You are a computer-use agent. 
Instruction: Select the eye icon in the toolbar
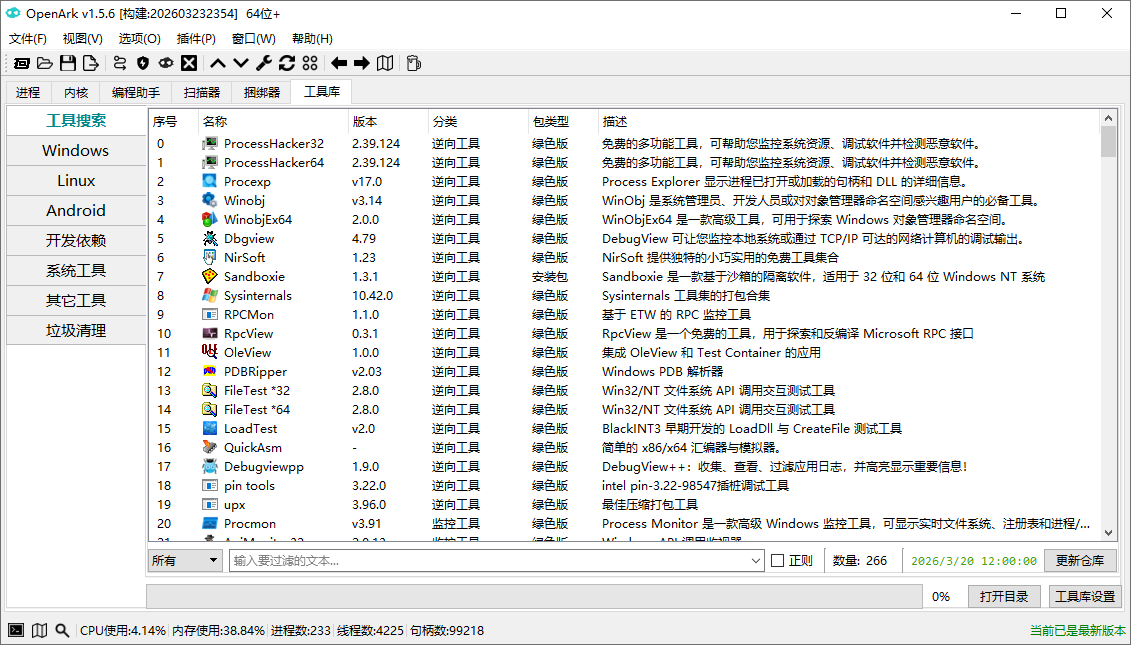[x=166, y=63]
